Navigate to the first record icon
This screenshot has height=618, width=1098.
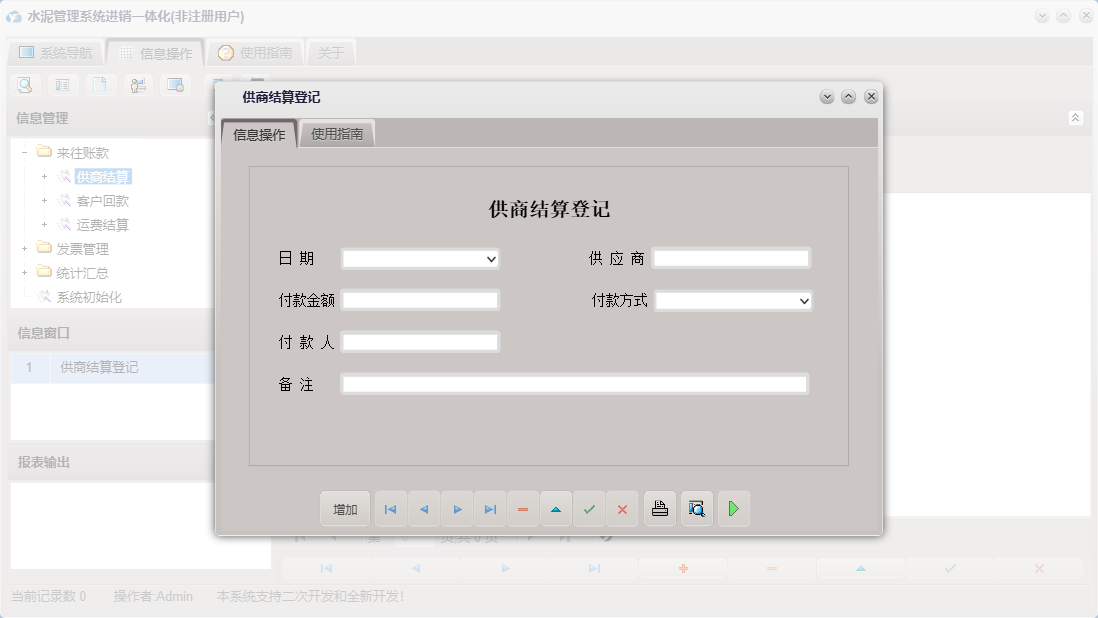pos(390,508)
